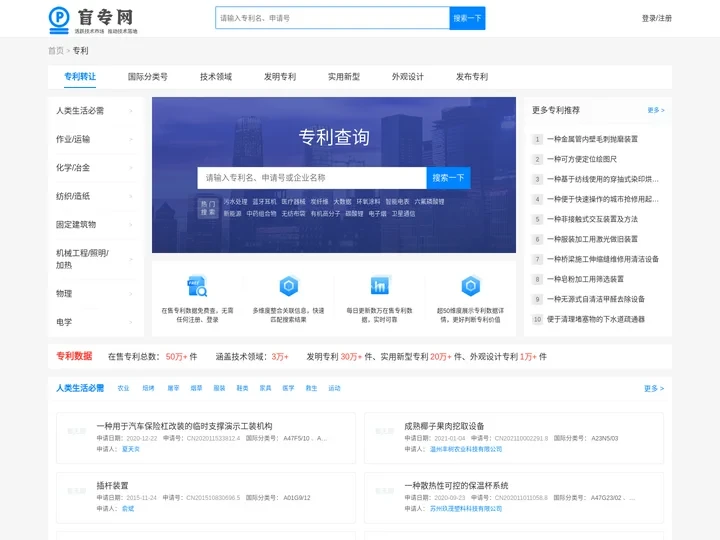Open recommended patent 一种服装加工用激光做旧装置
This screenshot has width=720, height=540.
coord(592,239)
